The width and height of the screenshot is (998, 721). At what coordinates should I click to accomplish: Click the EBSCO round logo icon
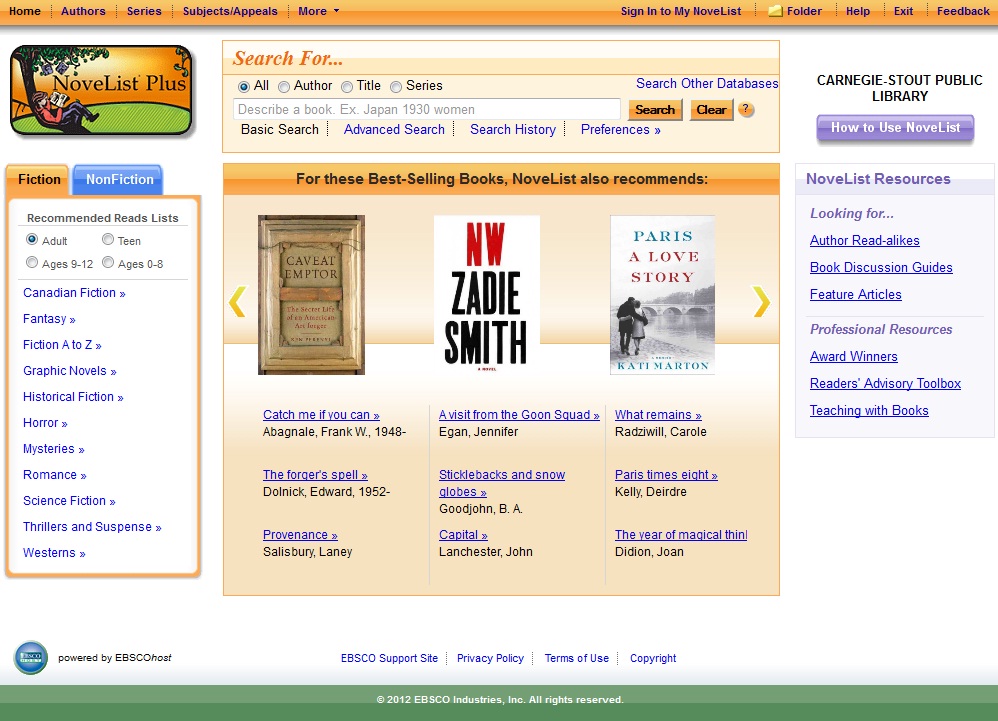31,657
